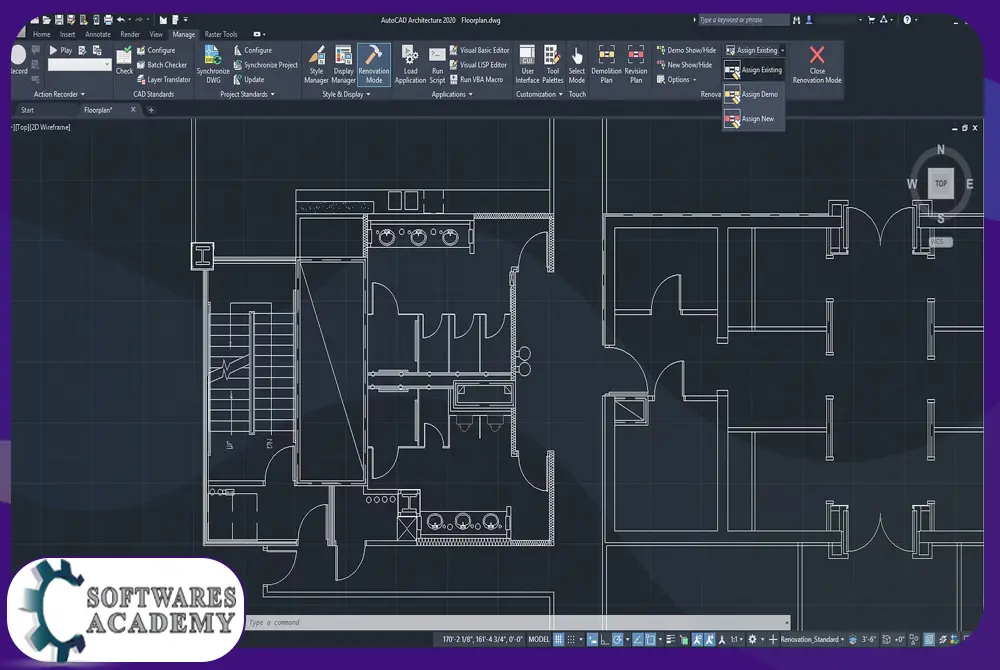The image size is (1000, 670).
Task: Open Load Application
Action: (x=410, y=64)
